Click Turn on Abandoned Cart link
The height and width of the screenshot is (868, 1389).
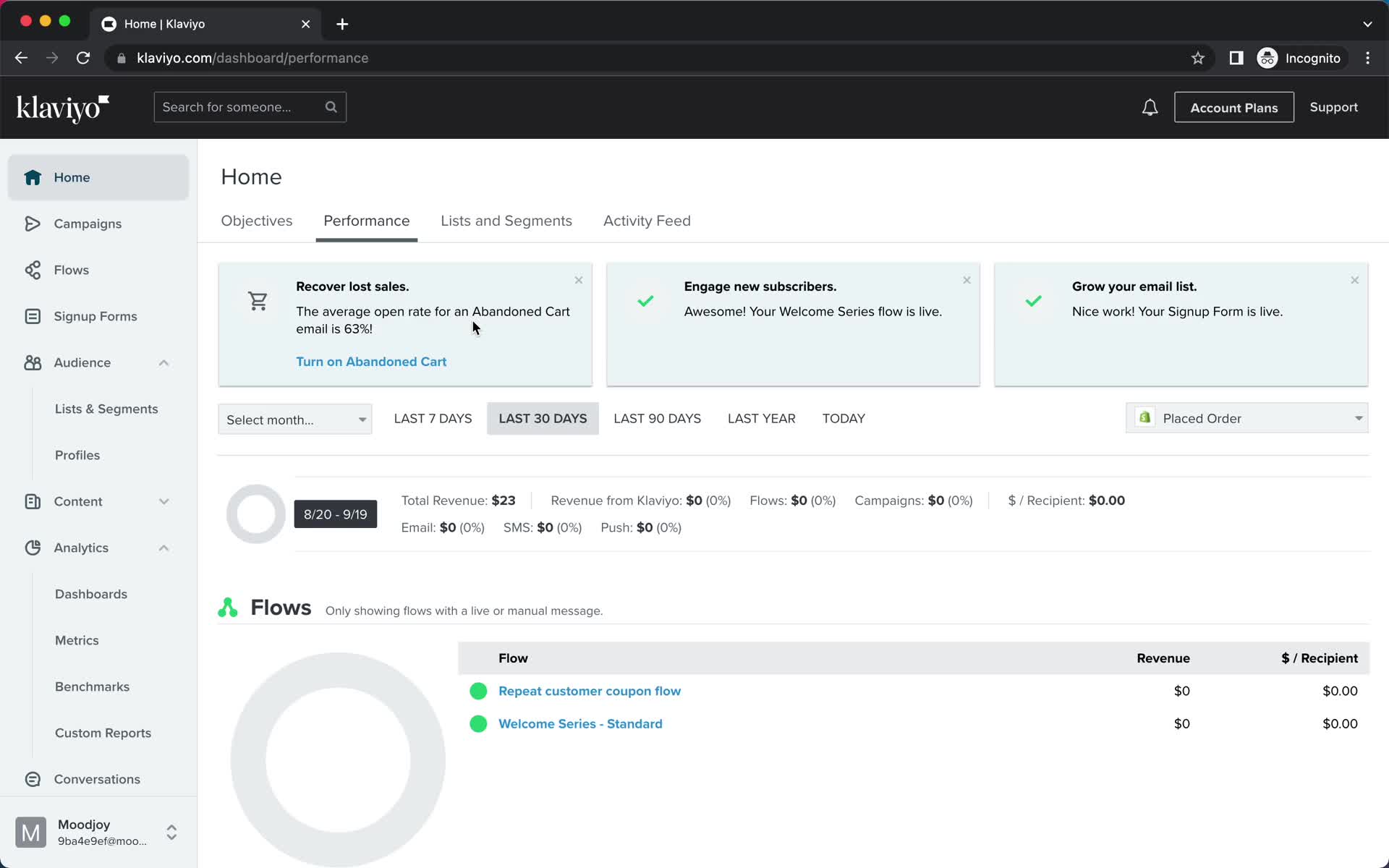point(371,362)
